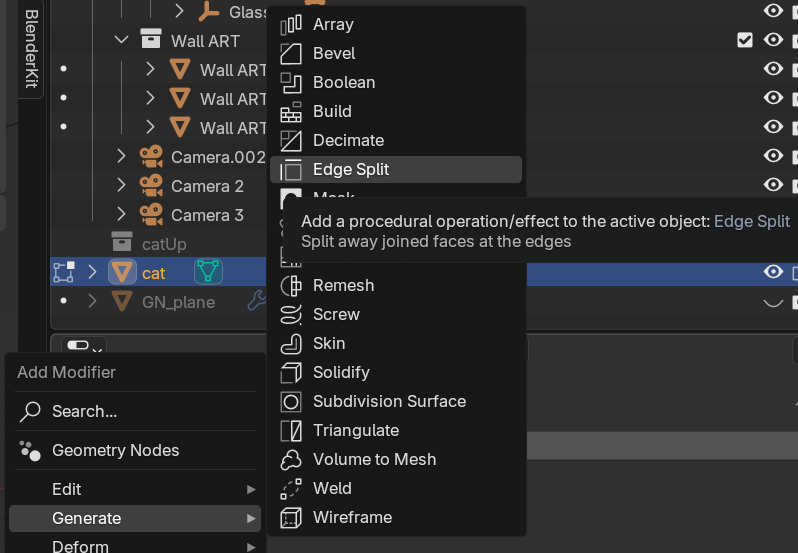Screen dimensions: 798x553
Task: Hide the cat object in viewport
Action: [773, 272]
